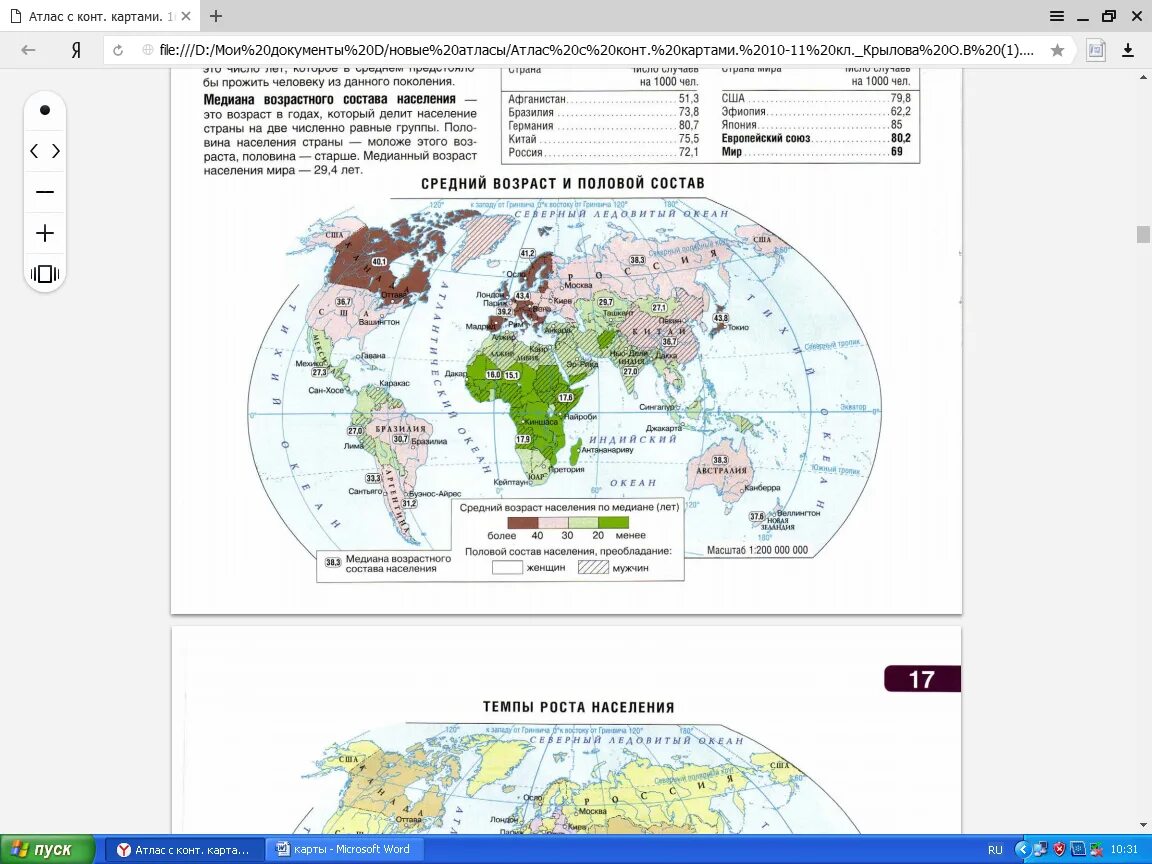Reload the page
The image size is (1152, 864).
[x=118, y=50]
